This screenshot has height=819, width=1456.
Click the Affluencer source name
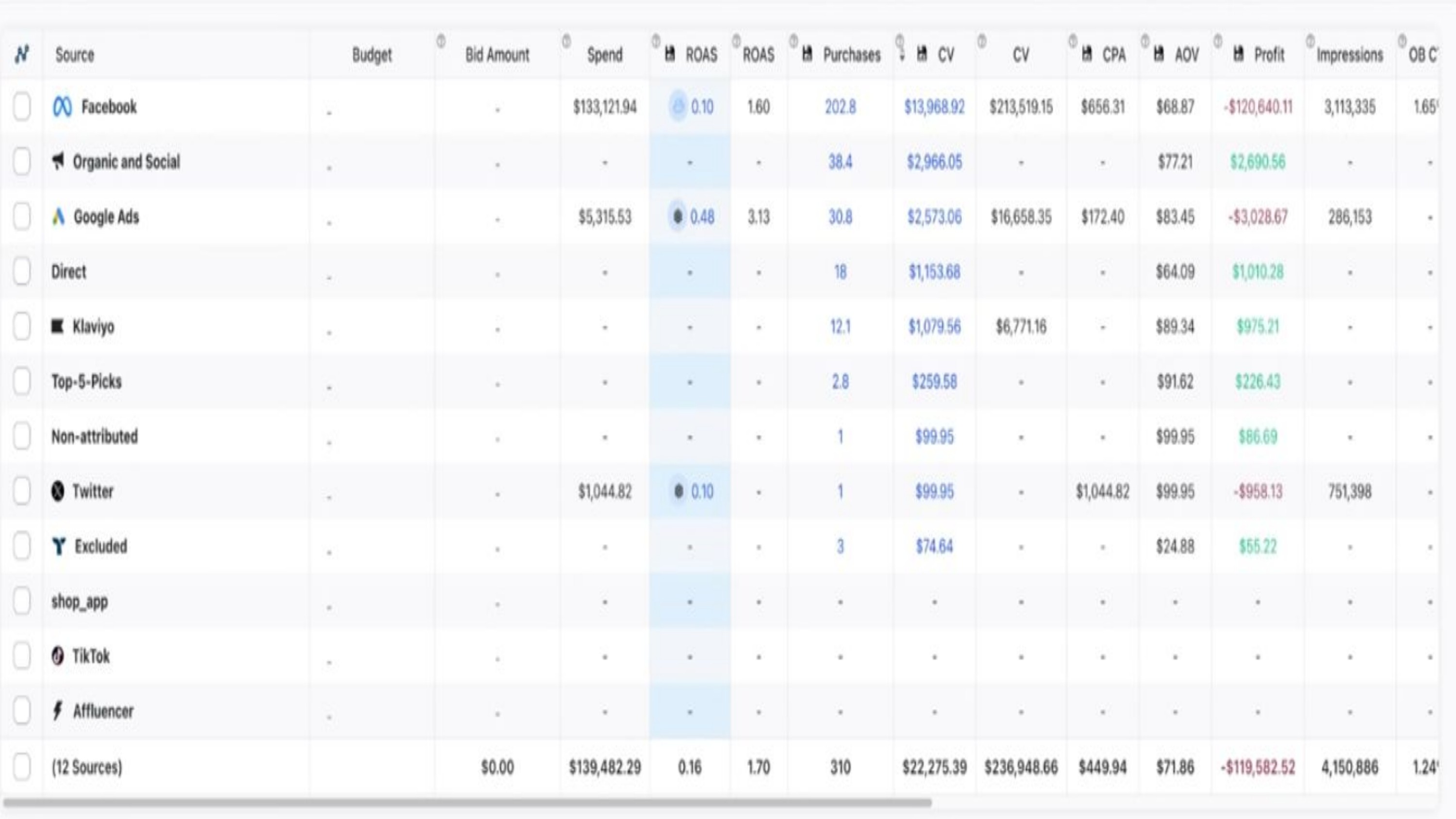(x=103, y=711)
